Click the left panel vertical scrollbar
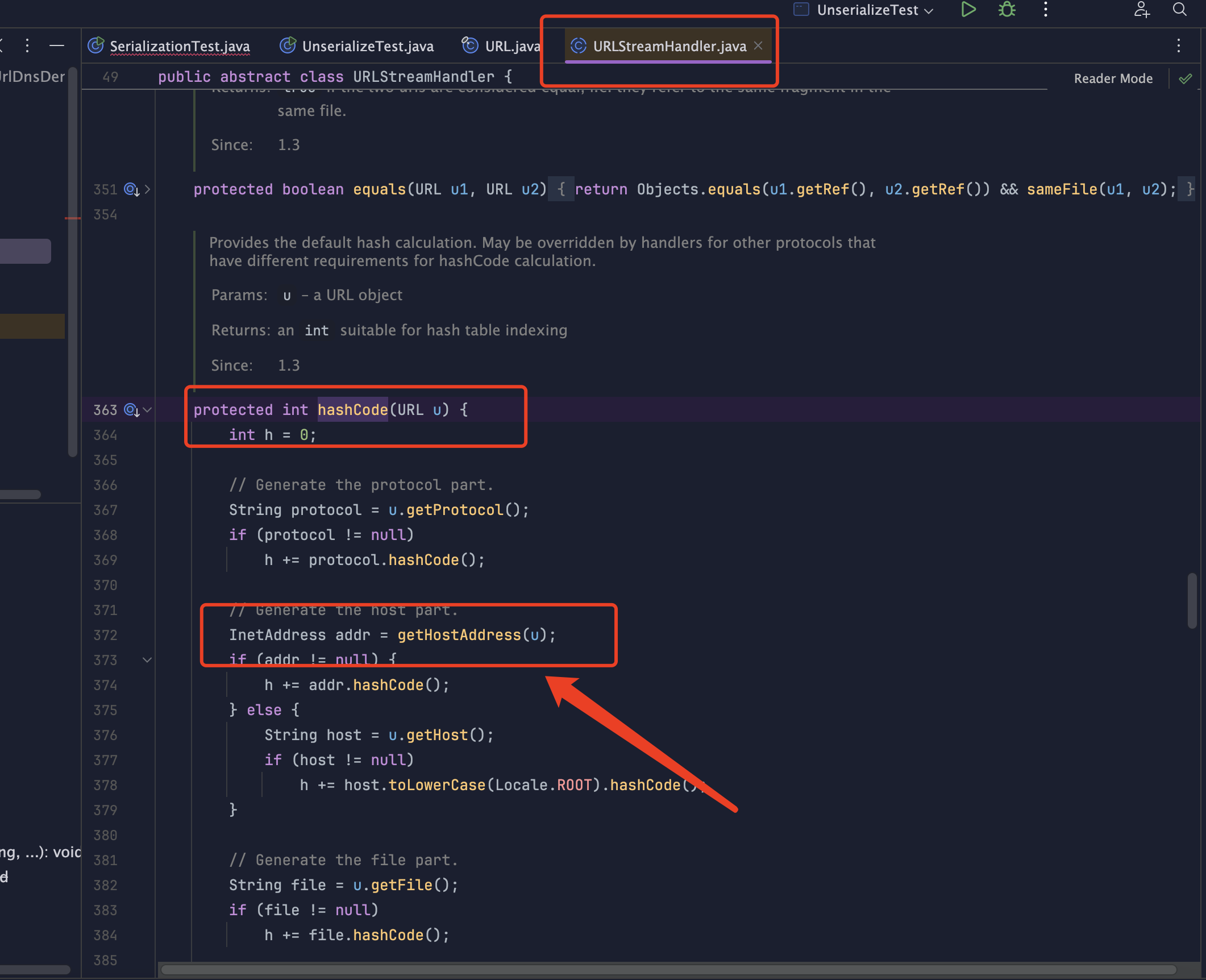Viewport: 1206px width, 980px height. [x=73, y=261]
